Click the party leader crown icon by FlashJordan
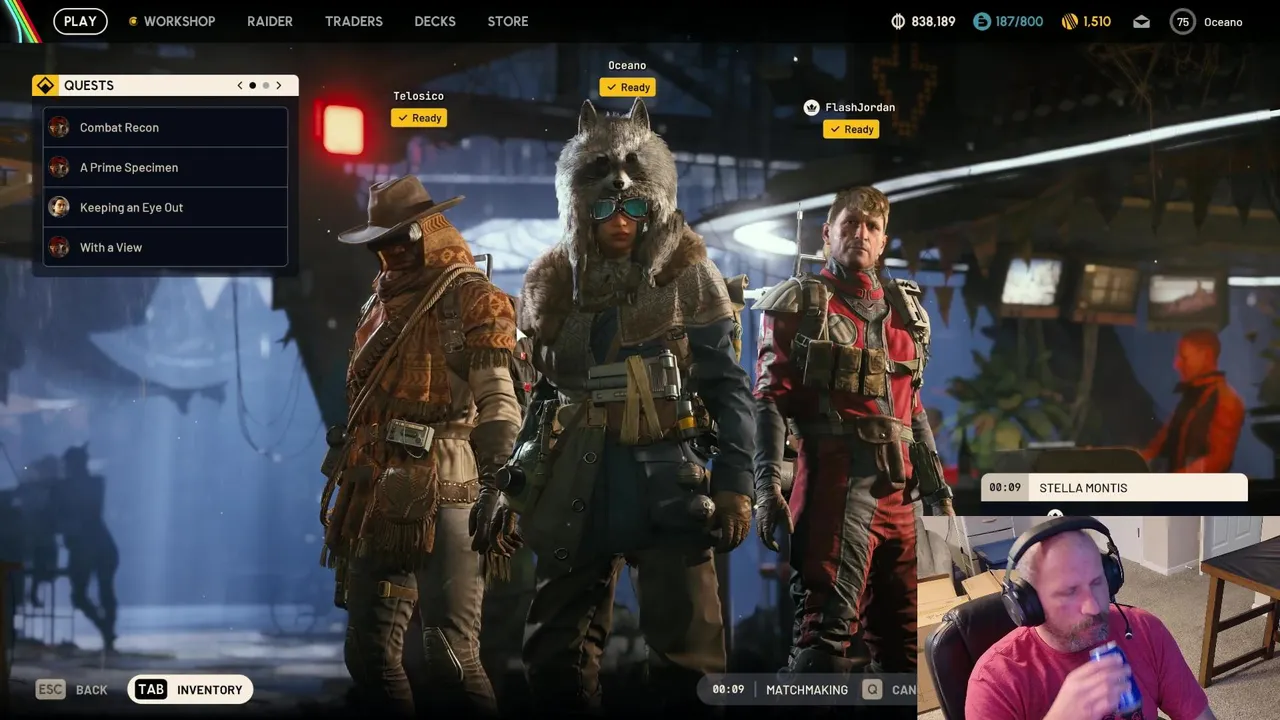 (812, 107)
